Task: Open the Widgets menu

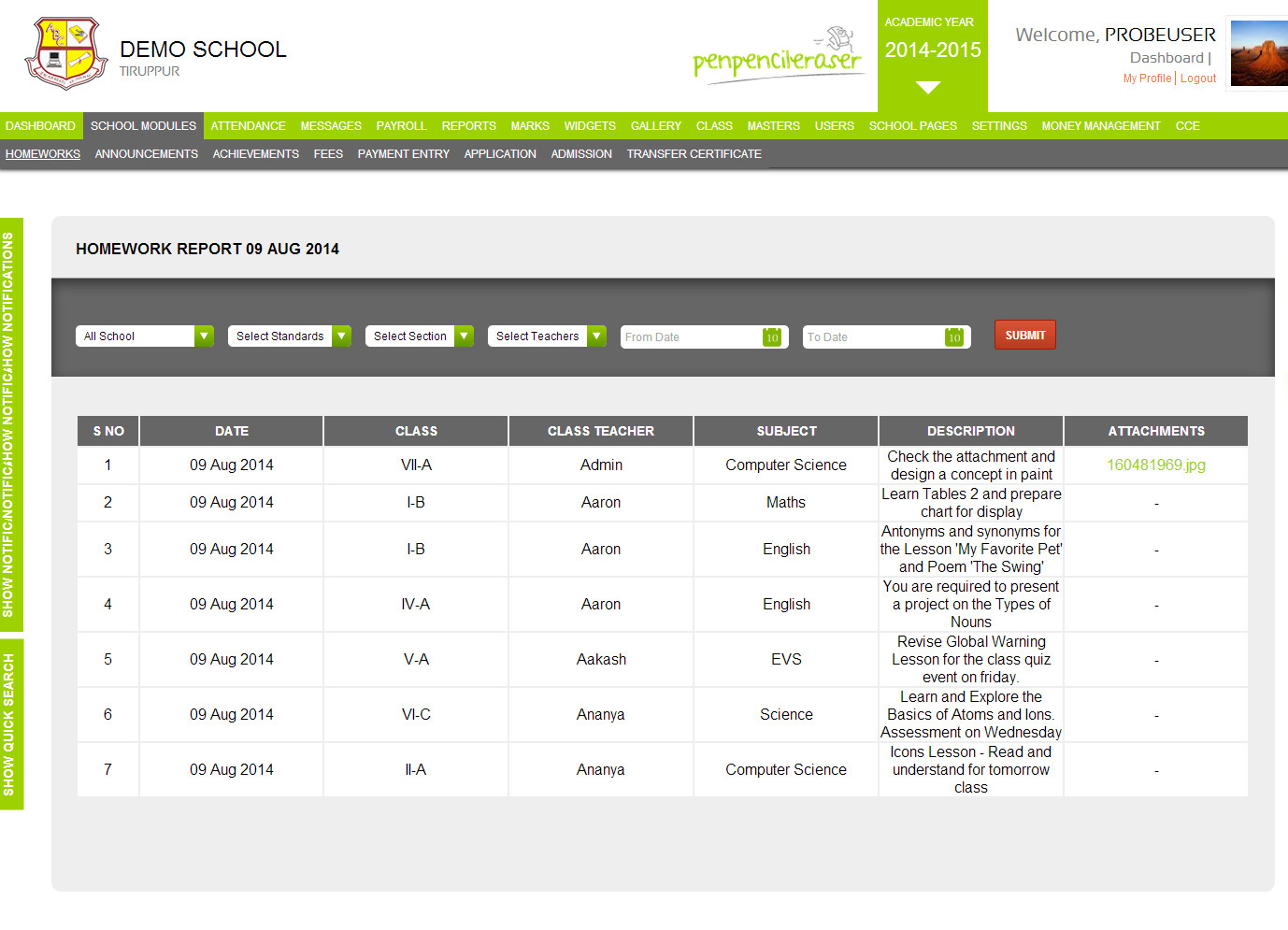Action: tap(590, 125)
